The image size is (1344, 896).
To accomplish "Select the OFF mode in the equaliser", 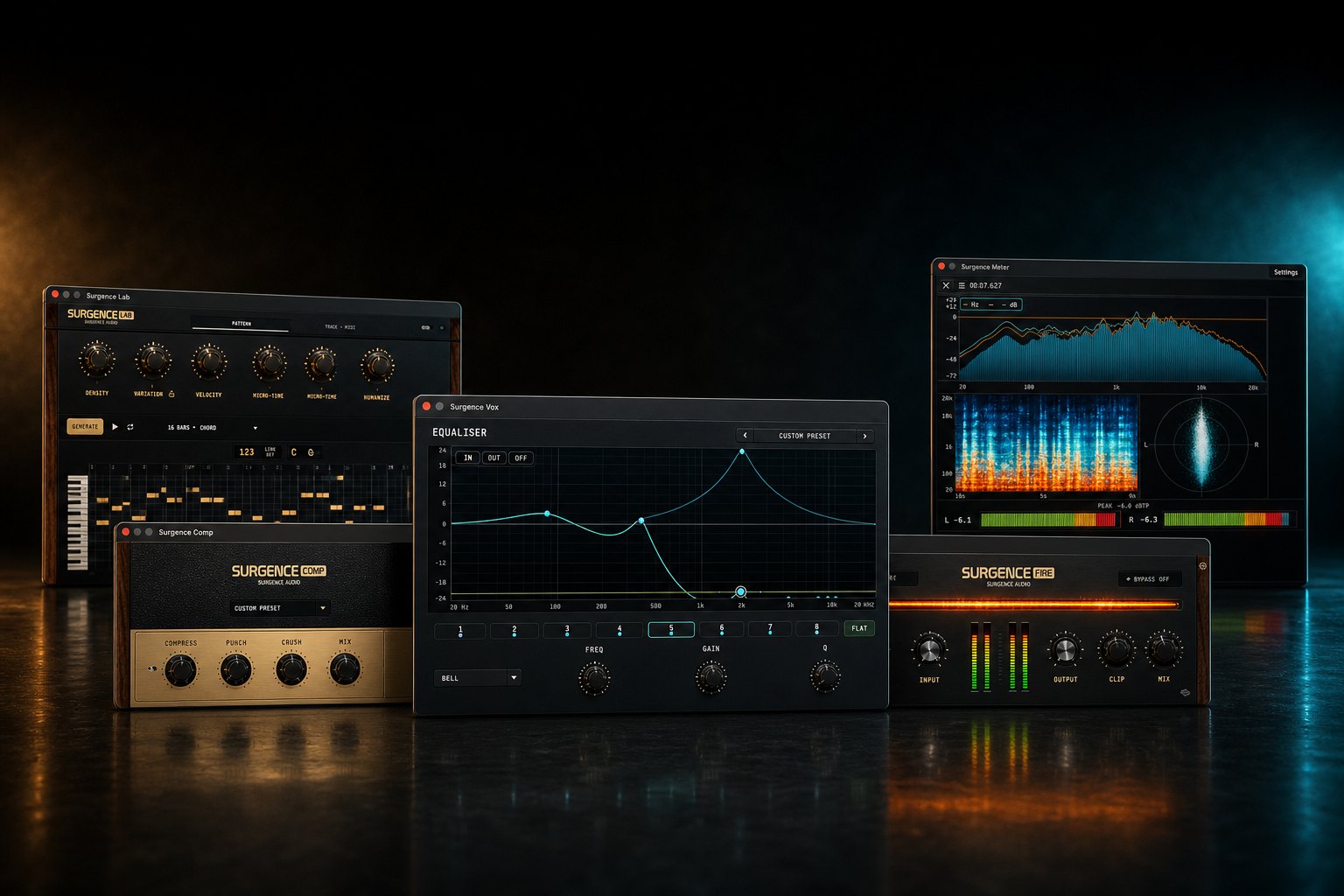I will point(521,458).
